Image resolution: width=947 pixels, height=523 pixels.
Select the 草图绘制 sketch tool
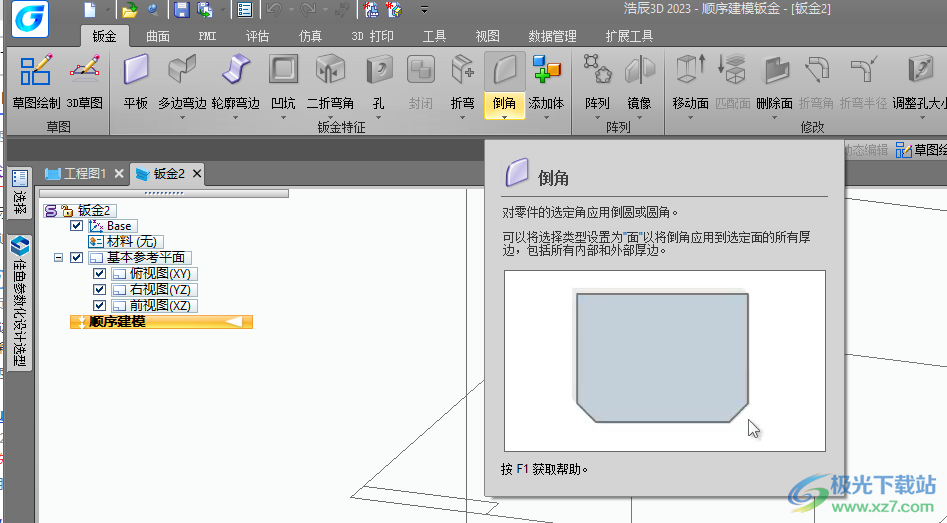point(36,82)
